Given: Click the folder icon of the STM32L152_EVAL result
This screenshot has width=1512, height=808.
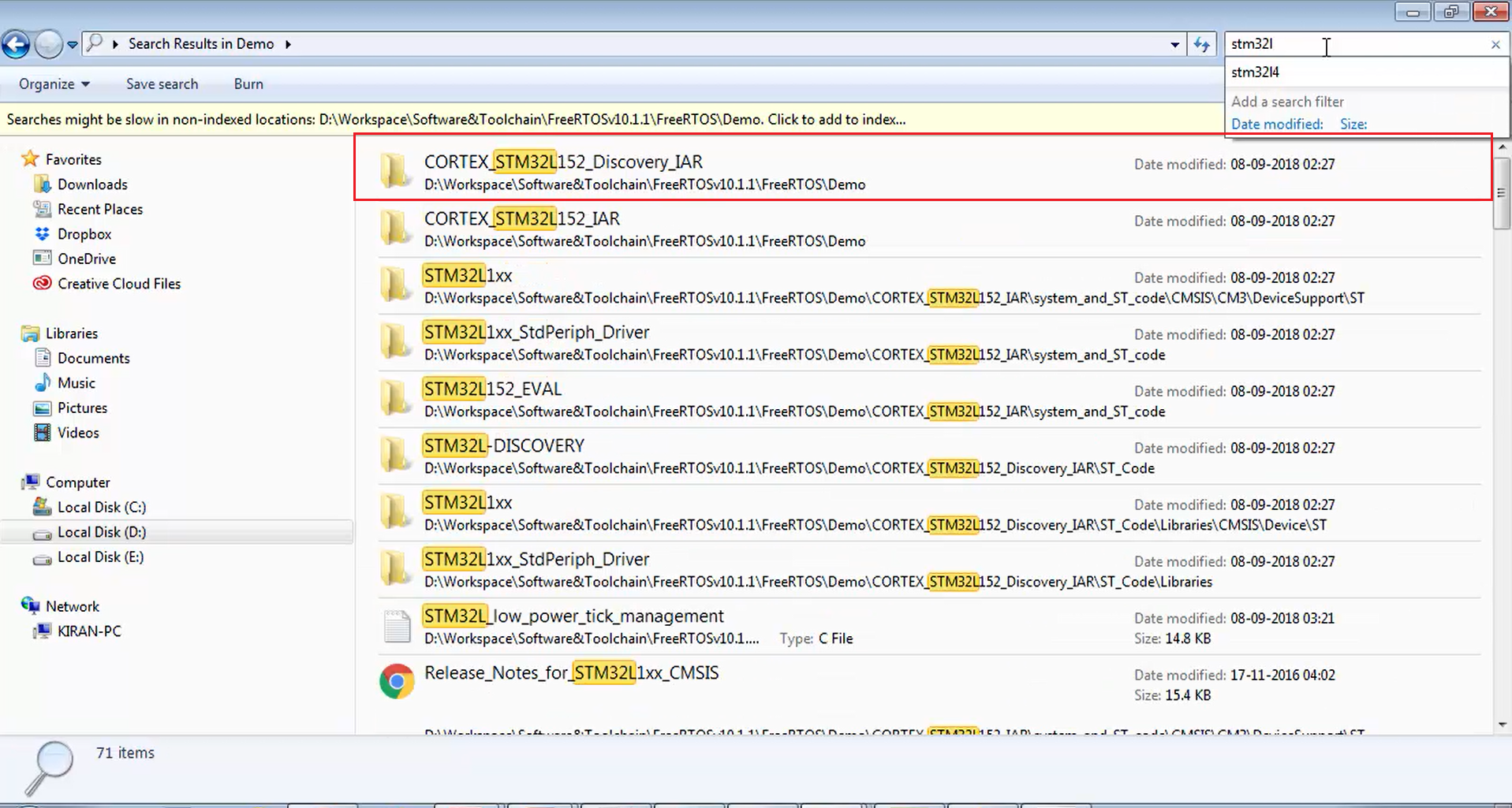Looking at the screenshot, I should (395, 398).
